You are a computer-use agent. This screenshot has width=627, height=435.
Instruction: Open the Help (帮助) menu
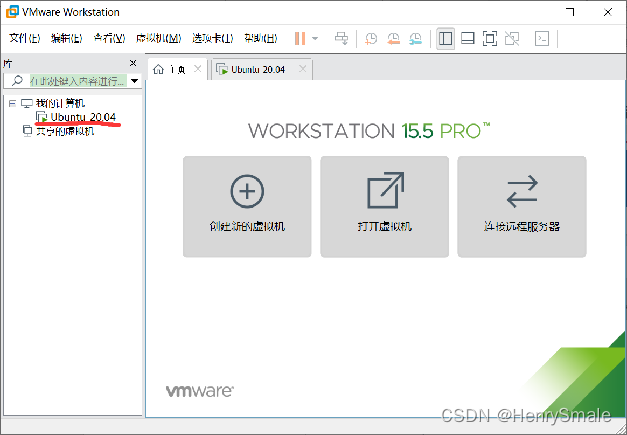[x=261, y=38]
